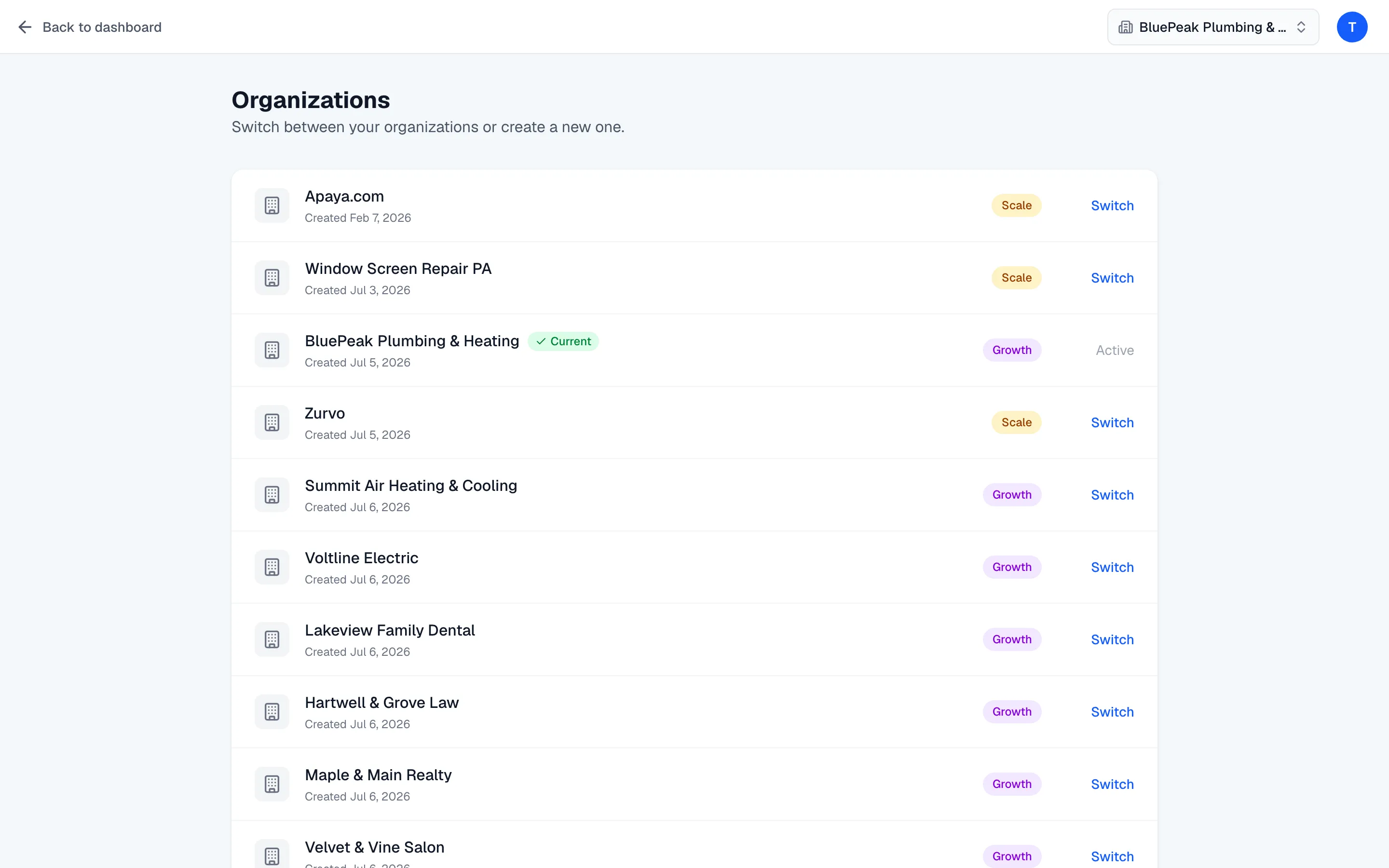Select the Hartwell & Grove Law name
Viewport: 1389px width, 868px height.
[x=381, y=703]
